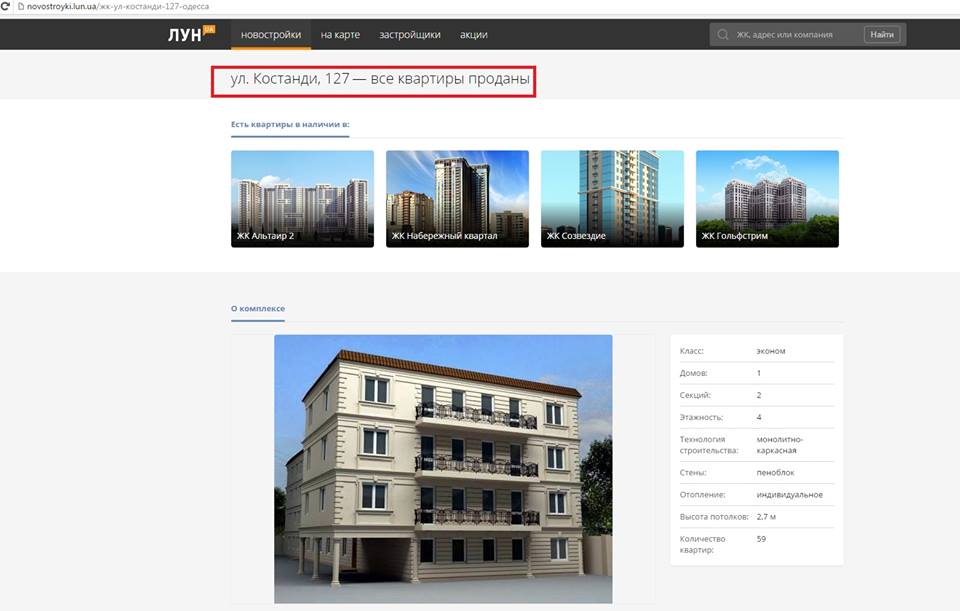This screenshot has height=611, width=960.
Task: Go to the акции section
Action: click(474, 35)
